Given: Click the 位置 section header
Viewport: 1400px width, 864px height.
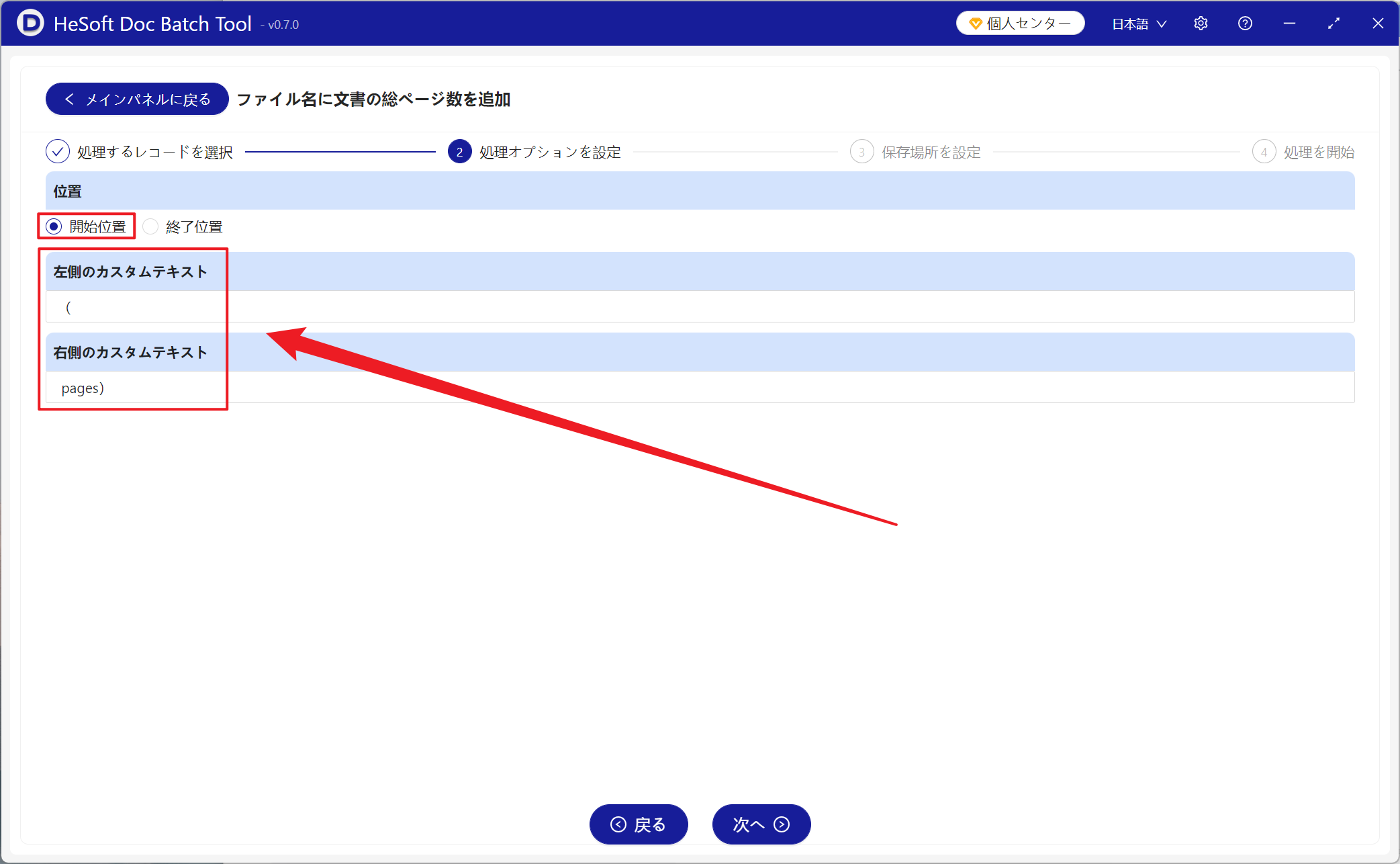Looking at the screenshot, I should tap(700, 191).
